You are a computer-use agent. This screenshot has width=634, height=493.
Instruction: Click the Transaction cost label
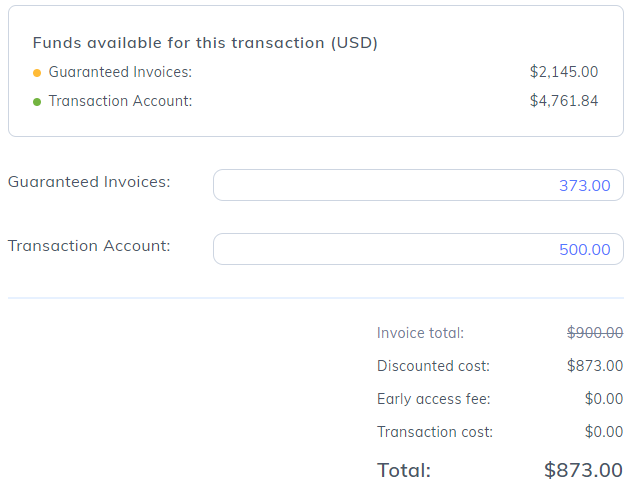pos(435,432)
